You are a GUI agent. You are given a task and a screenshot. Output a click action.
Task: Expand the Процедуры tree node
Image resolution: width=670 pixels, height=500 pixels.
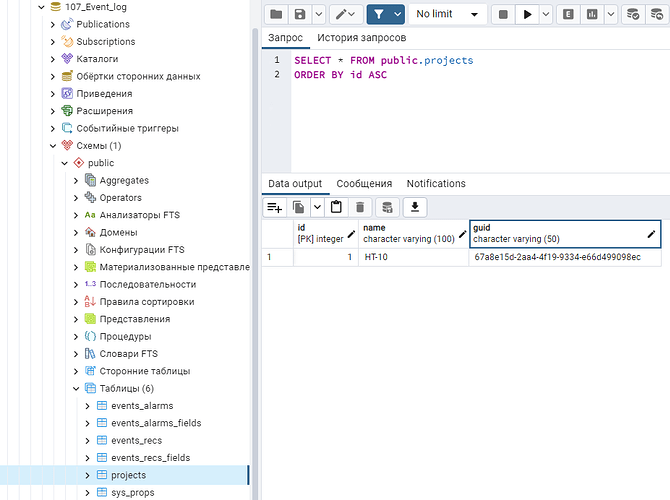click(76, 337)
